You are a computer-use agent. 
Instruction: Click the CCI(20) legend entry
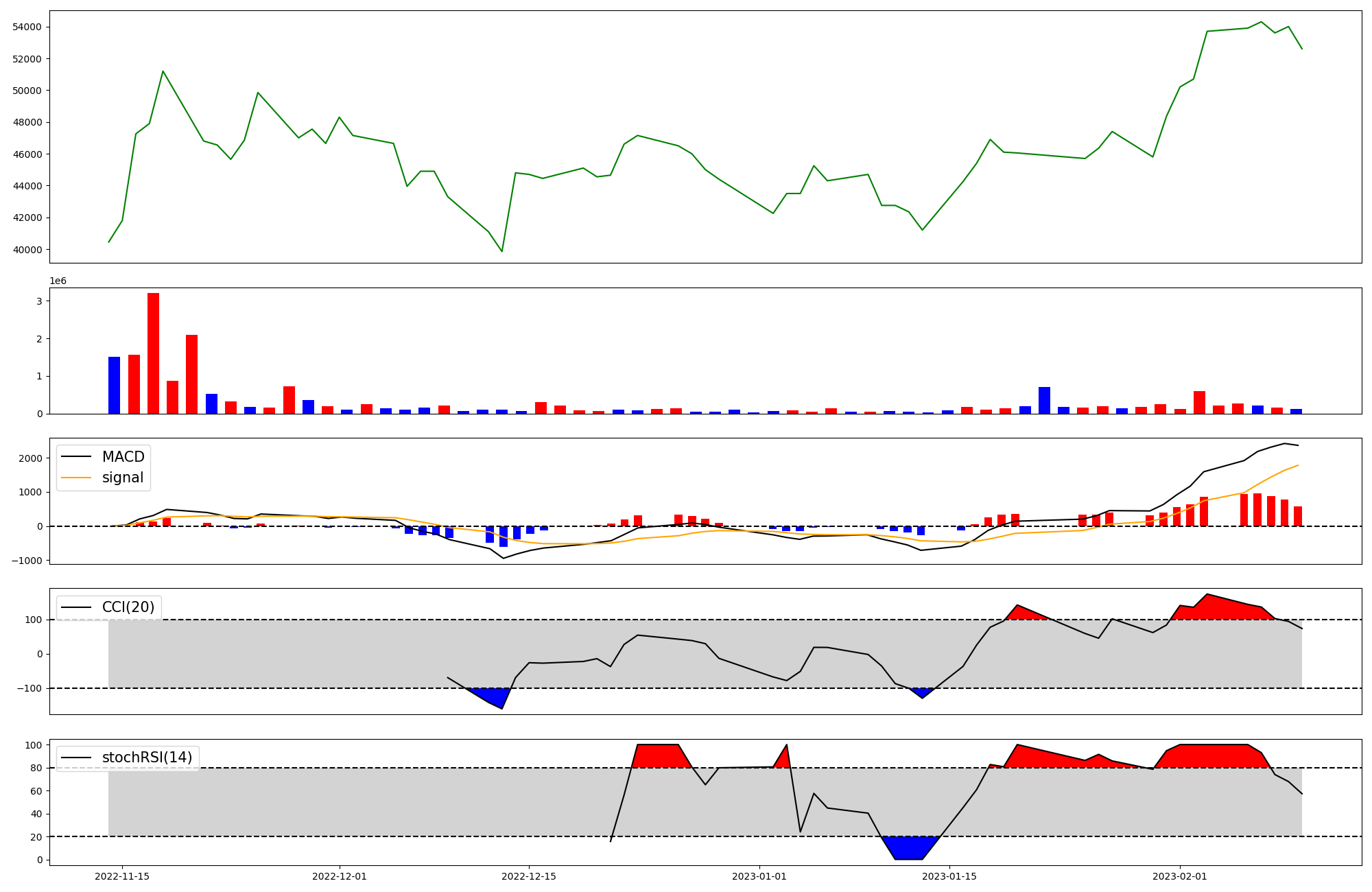point(128,607)
